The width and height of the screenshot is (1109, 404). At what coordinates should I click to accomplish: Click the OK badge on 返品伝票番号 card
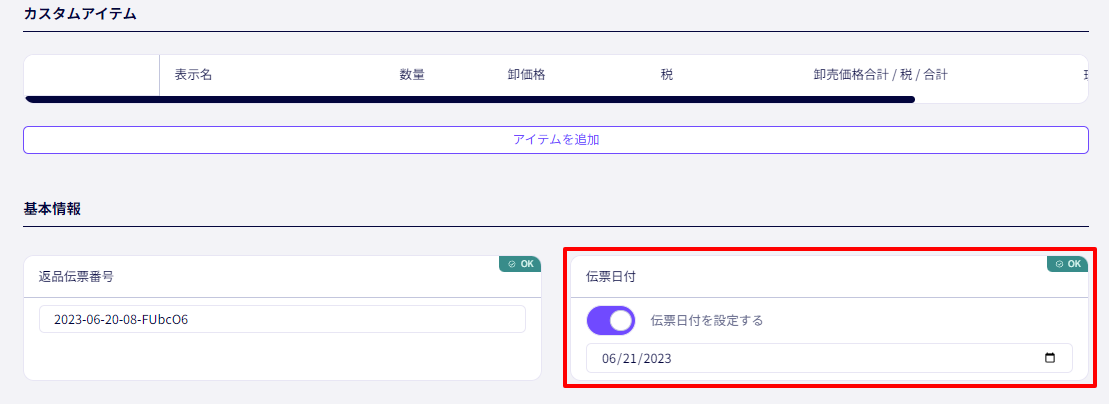pyautogui.click(x=520, y=263)
